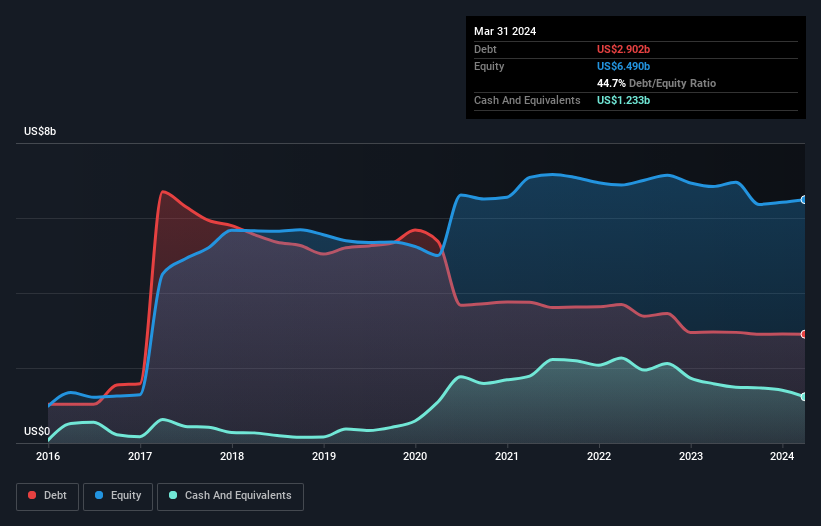The width and height of the screenshot is (821, 526).
Task: Click the US$8b y-axis label
Action: click(x=40, y=131)
